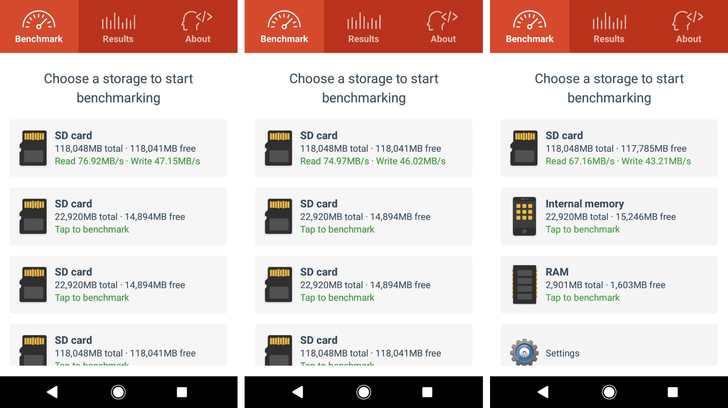
Task: Select Benchmark tab in right screenshot
Action: coord(529,26)
